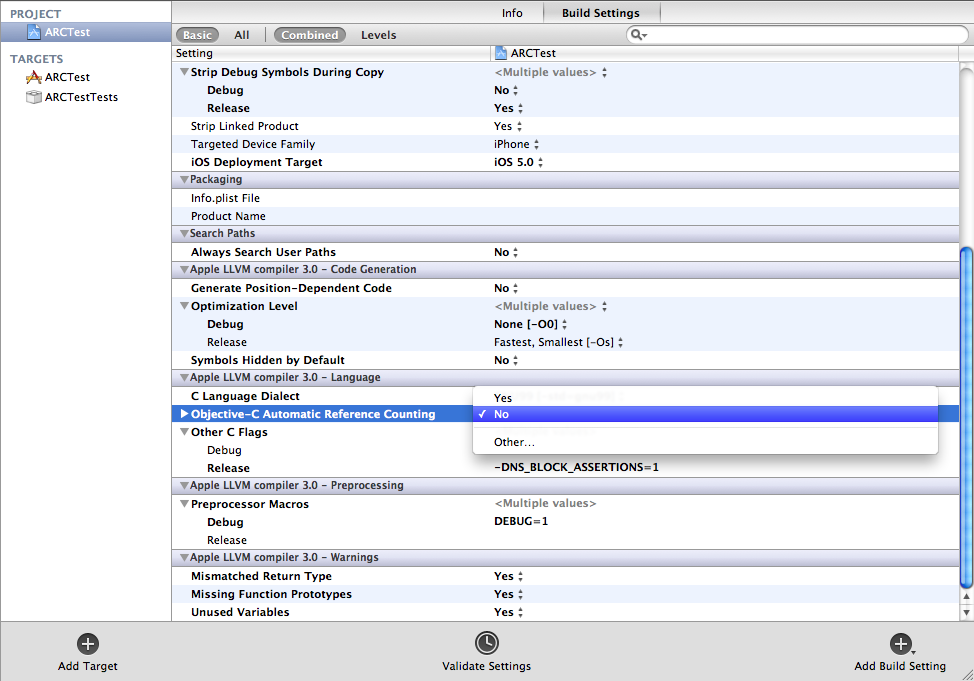Switch to the Build Settings tab
The image size is (974, 681).
[601, 13]
